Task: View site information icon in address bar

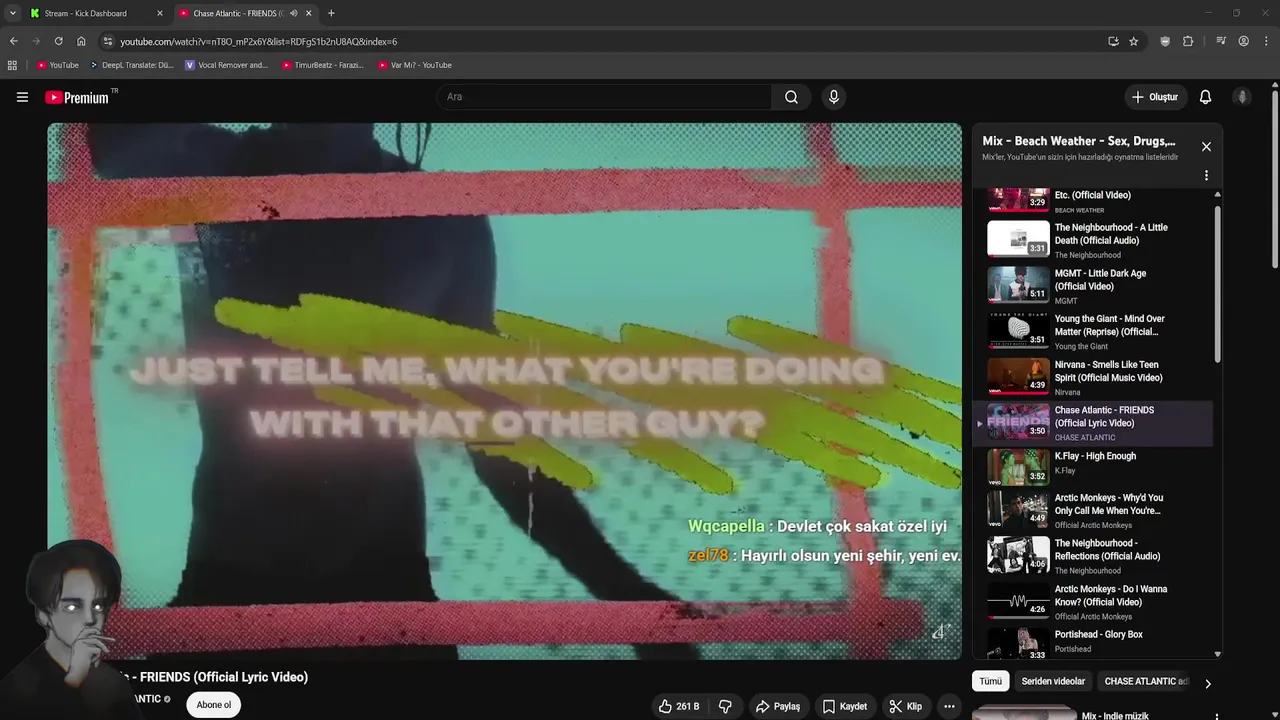Action: (x=108, y=41)
